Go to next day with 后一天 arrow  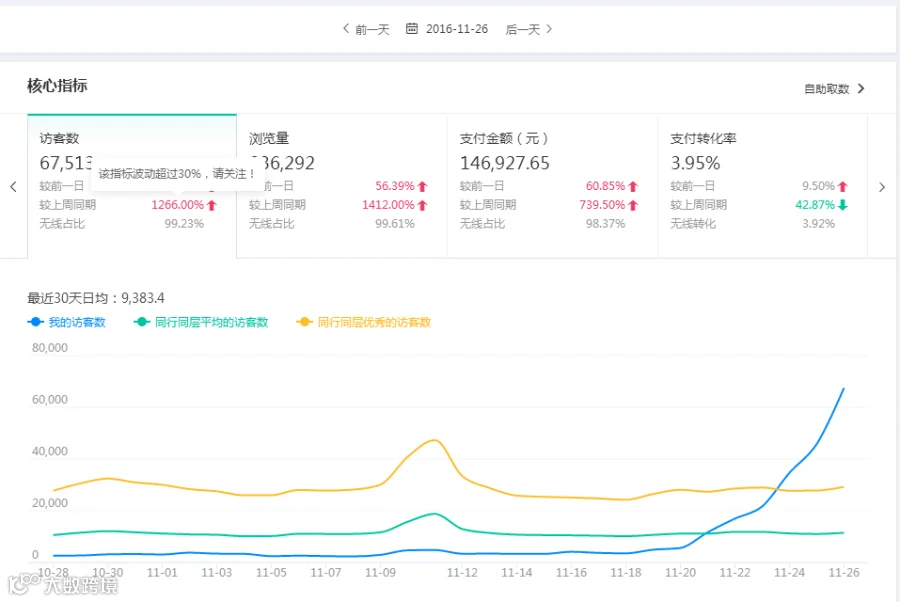[549, 28]
